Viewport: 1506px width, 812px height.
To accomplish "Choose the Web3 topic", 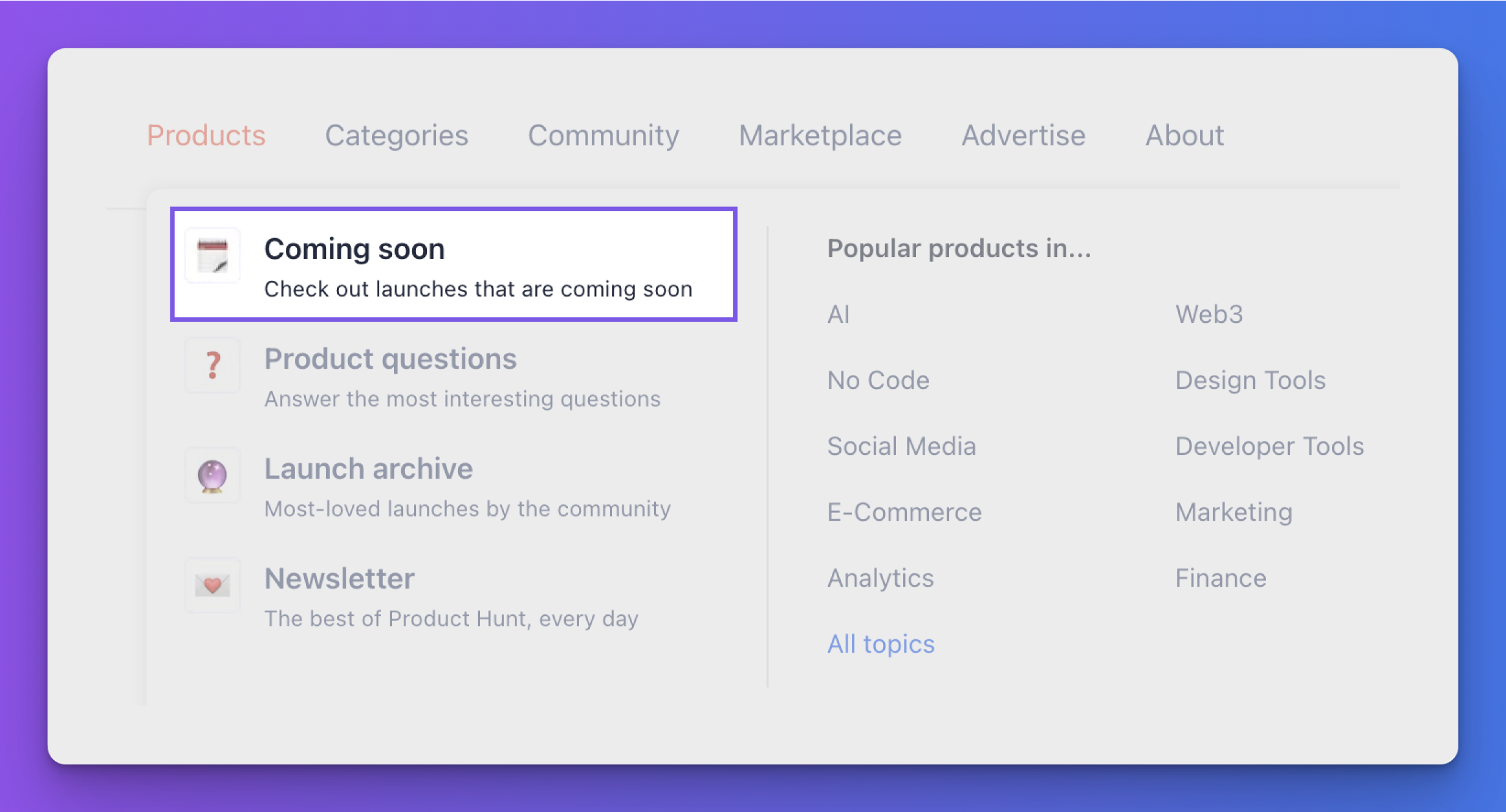I will (x=1209, y=314).
